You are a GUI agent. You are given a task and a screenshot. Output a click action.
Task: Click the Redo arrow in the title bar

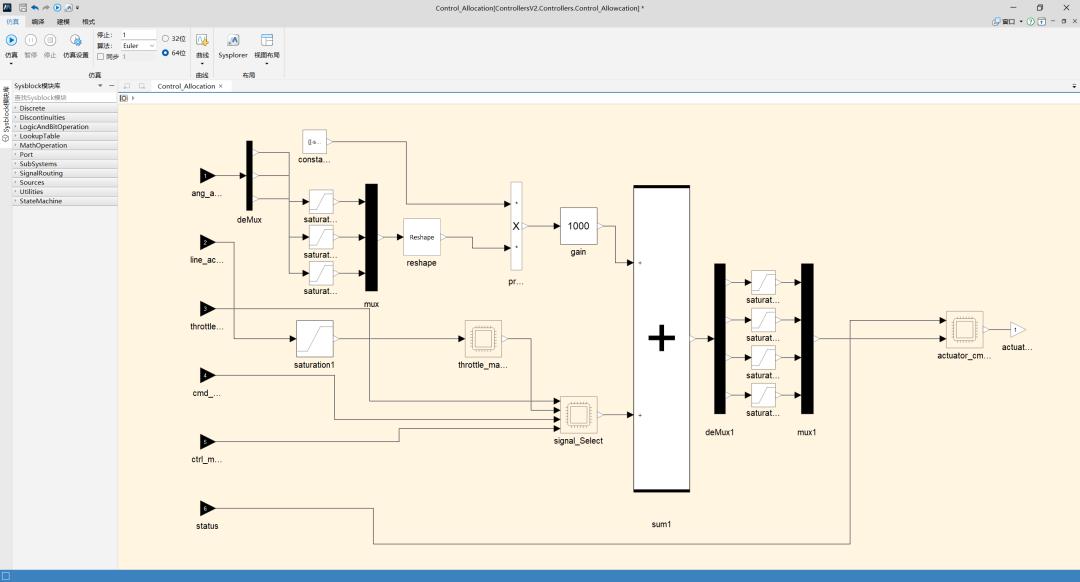[45, 8]
